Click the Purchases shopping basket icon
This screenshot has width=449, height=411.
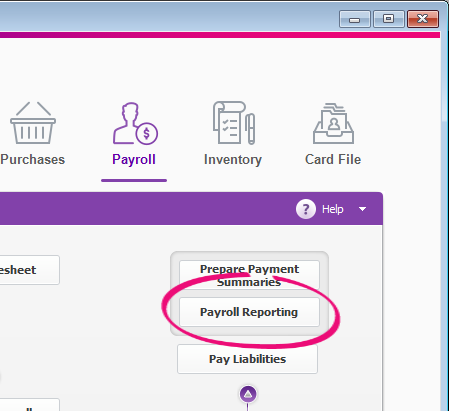[33, 123]
